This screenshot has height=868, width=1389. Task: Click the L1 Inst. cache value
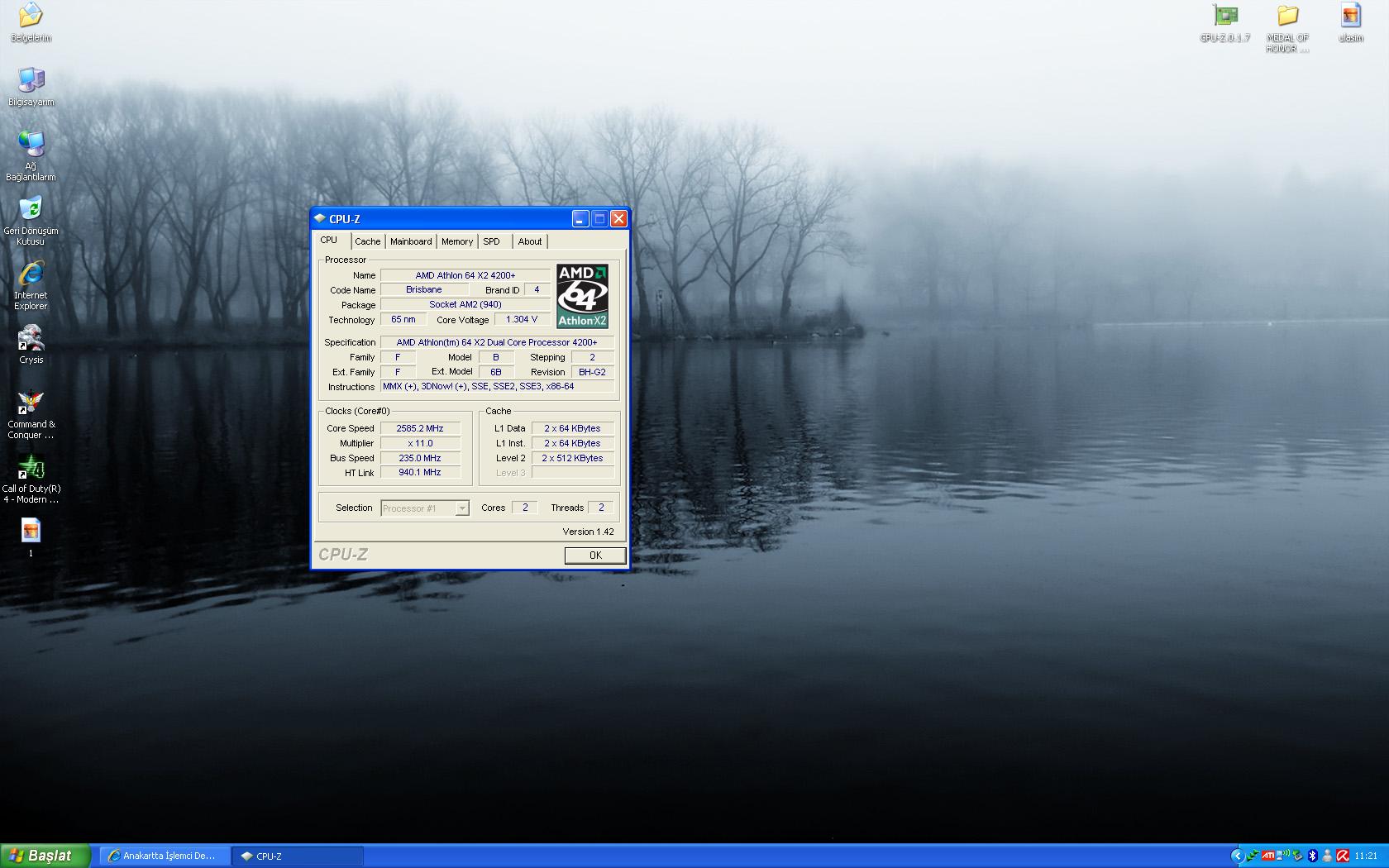point(572,443)
